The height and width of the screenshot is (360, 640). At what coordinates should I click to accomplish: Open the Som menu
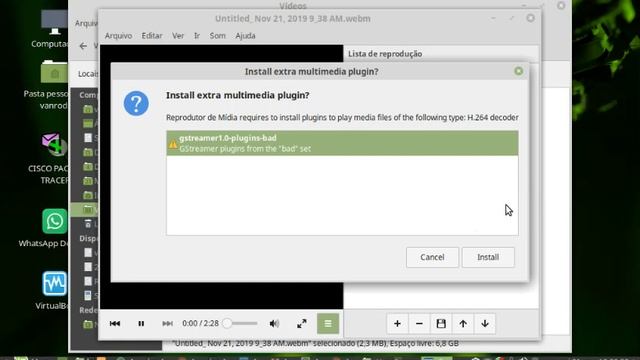coord(218,36)
